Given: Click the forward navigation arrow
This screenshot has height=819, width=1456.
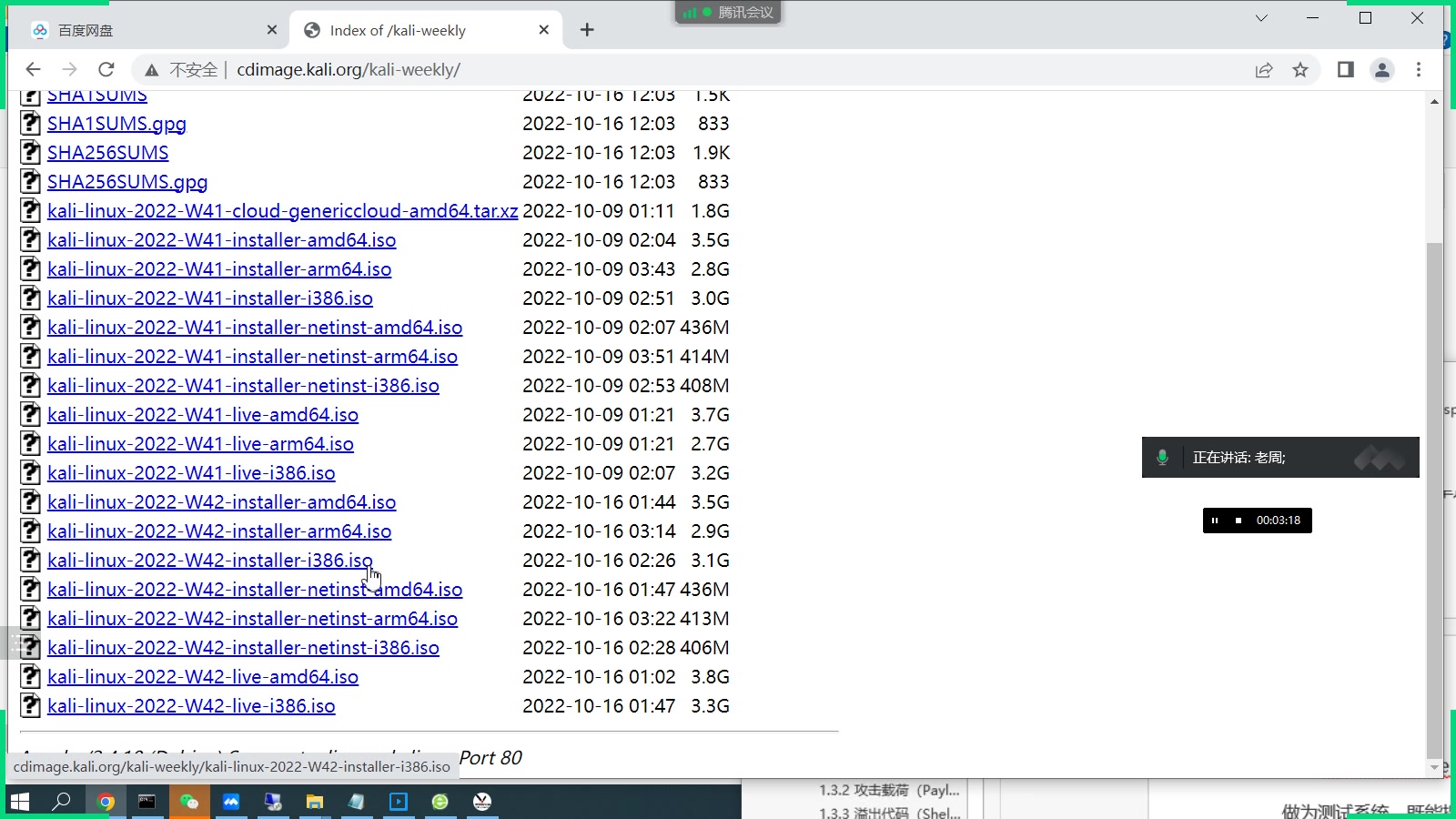Looking at the screenshot, I should pyautogui.click(x=70, y=69).
